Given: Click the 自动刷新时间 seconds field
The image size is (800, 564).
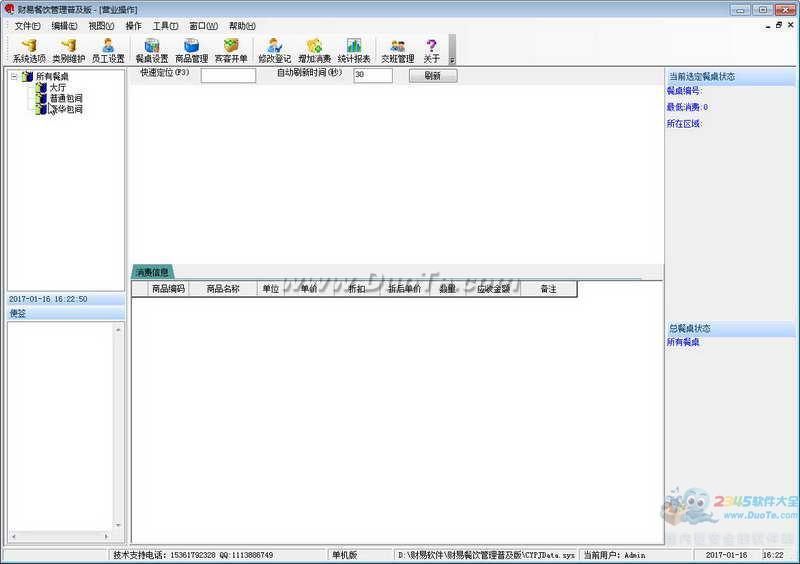Looking at the screenshot, I should click(372, 75).
